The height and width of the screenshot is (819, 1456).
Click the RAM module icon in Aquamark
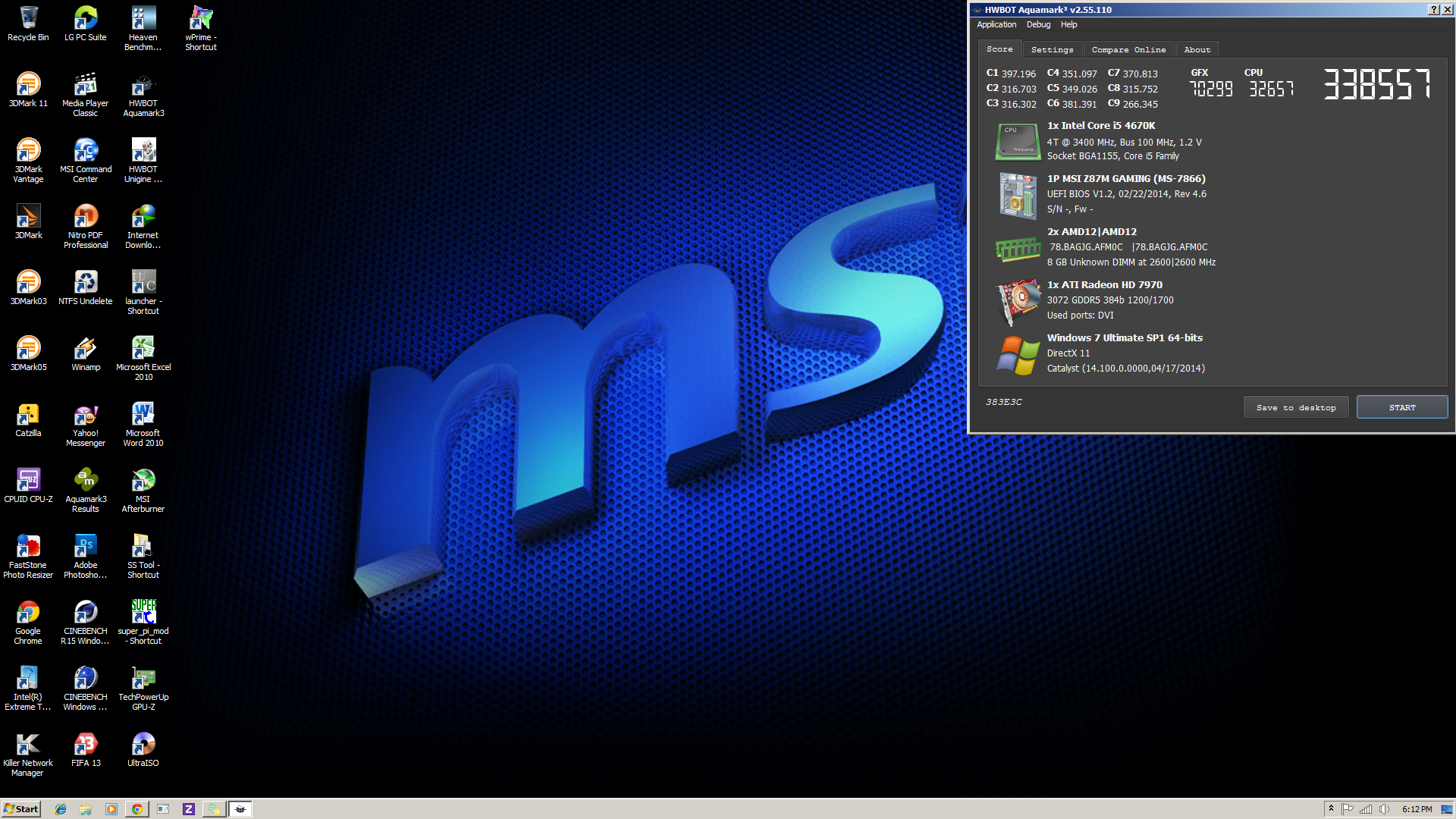pyautogui.click(x=1017, y=249)
